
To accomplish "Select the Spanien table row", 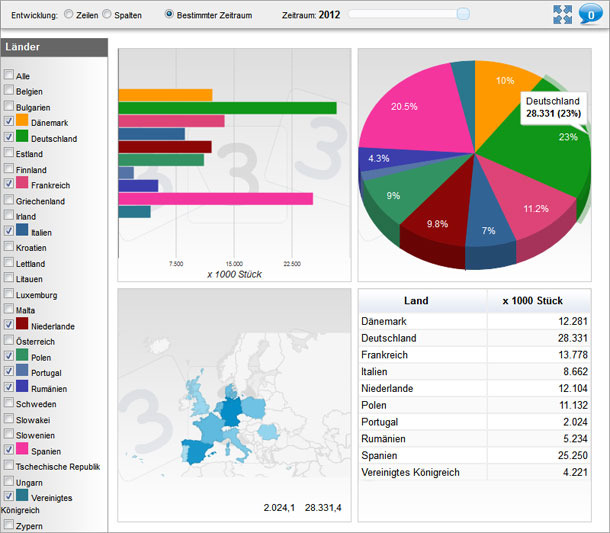I will (475, 456).
